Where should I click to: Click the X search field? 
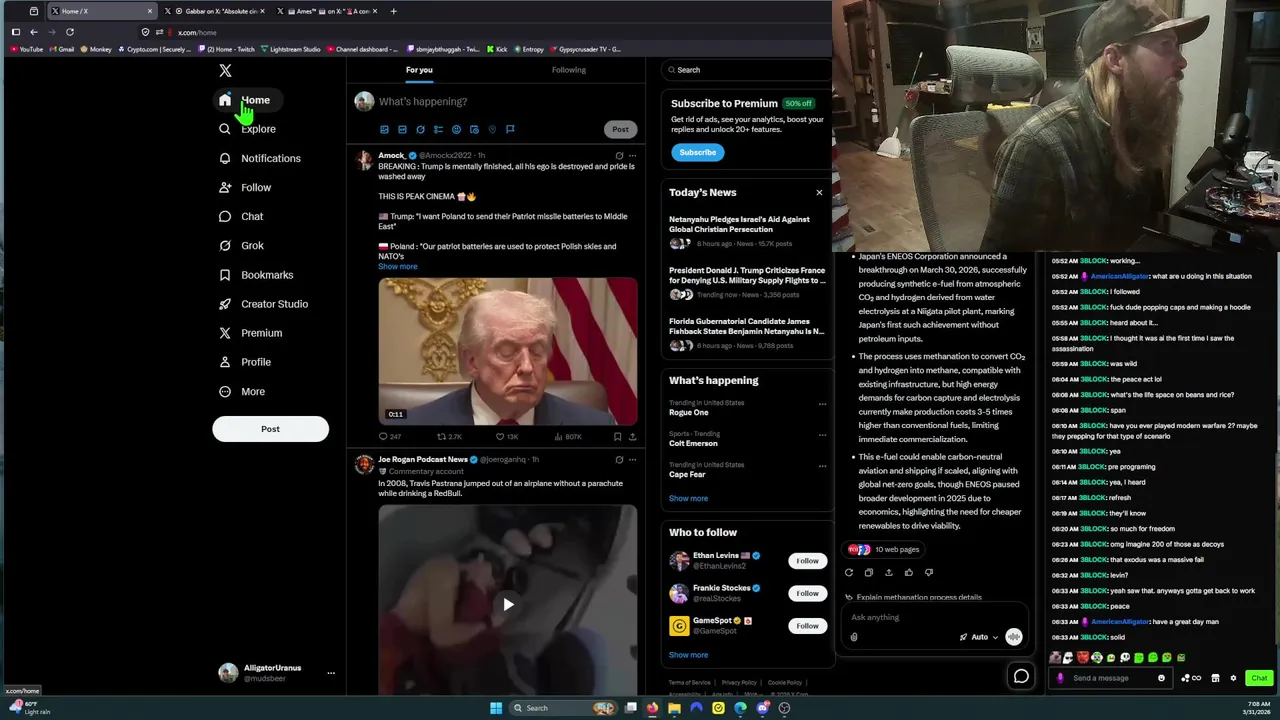[746, 70]
